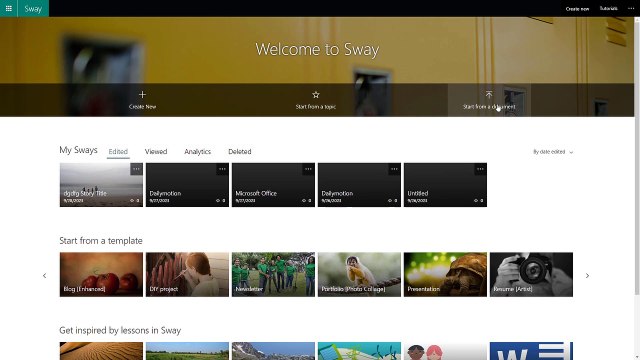Click the My Sways heading

tap(78, 150)
